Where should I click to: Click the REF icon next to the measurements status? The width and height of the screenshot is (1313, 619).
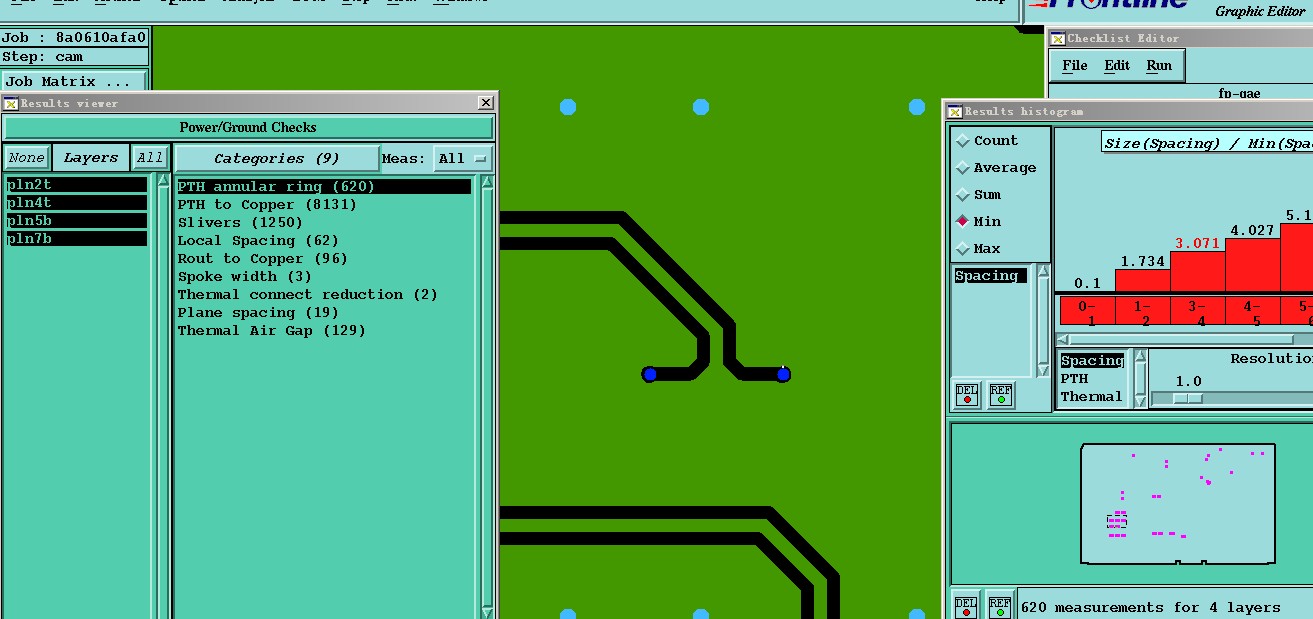(999, 606)
